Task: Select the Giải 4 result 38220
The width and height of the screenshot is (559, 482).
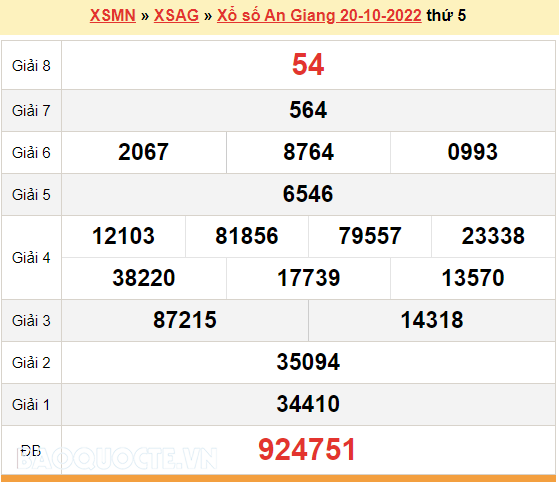Action: point(144,278)
